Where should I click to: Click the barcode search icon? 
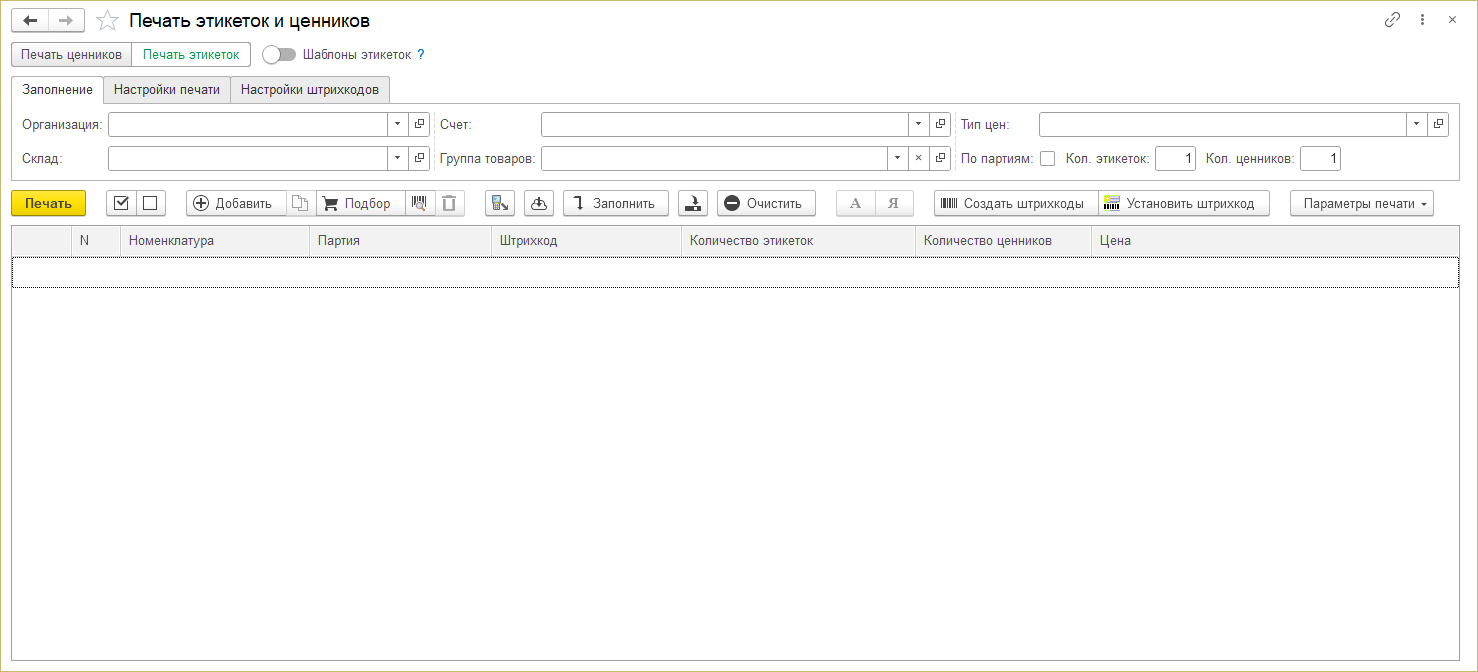click(420, 203)
